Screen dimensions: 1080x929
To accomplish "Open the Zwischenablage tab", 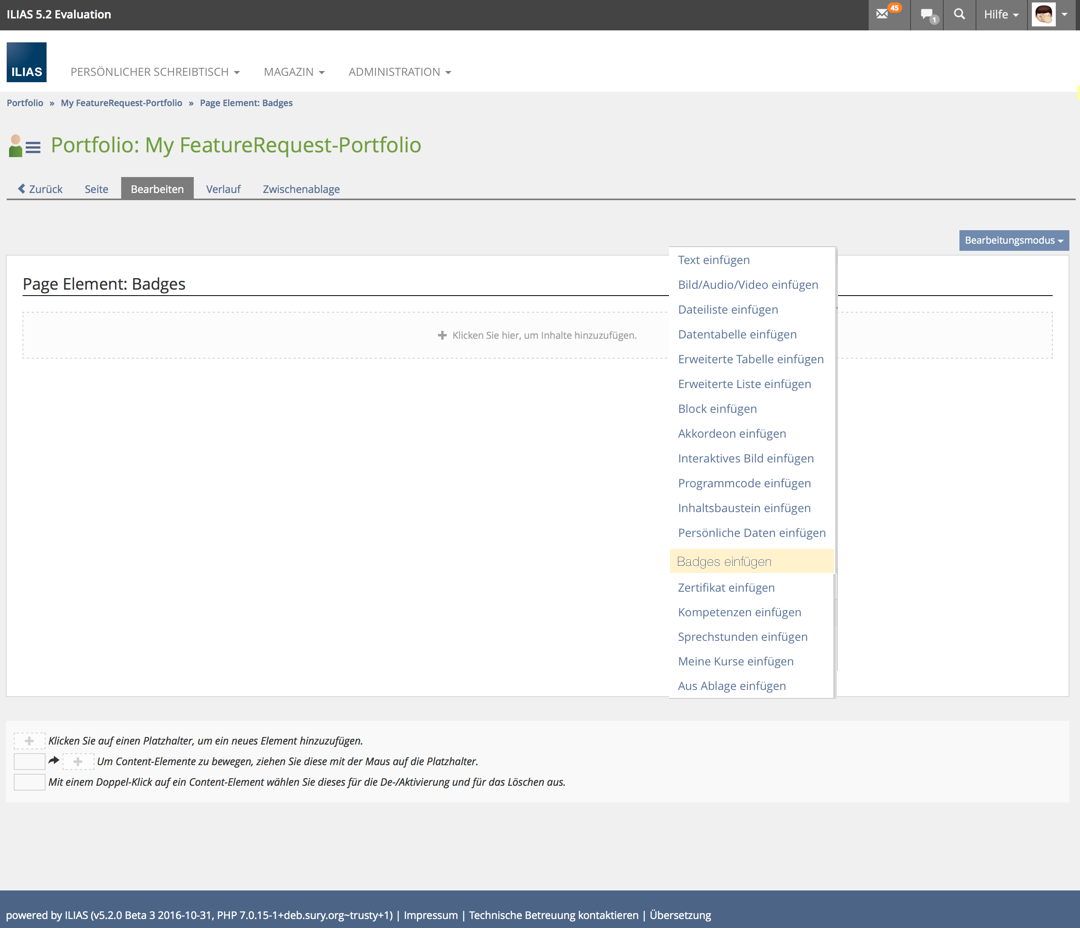I will pyautogui.click(x=301, y=189).
